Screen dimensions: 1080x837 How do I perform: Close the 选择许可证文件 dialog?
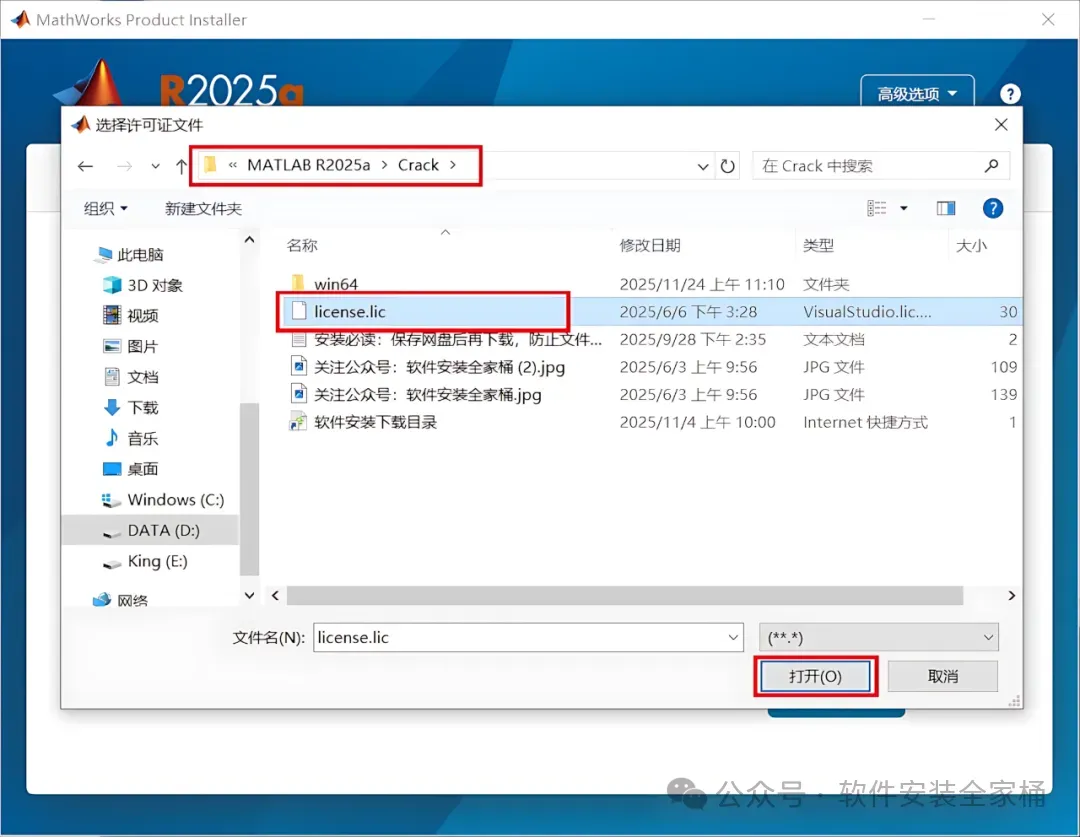1001,125
